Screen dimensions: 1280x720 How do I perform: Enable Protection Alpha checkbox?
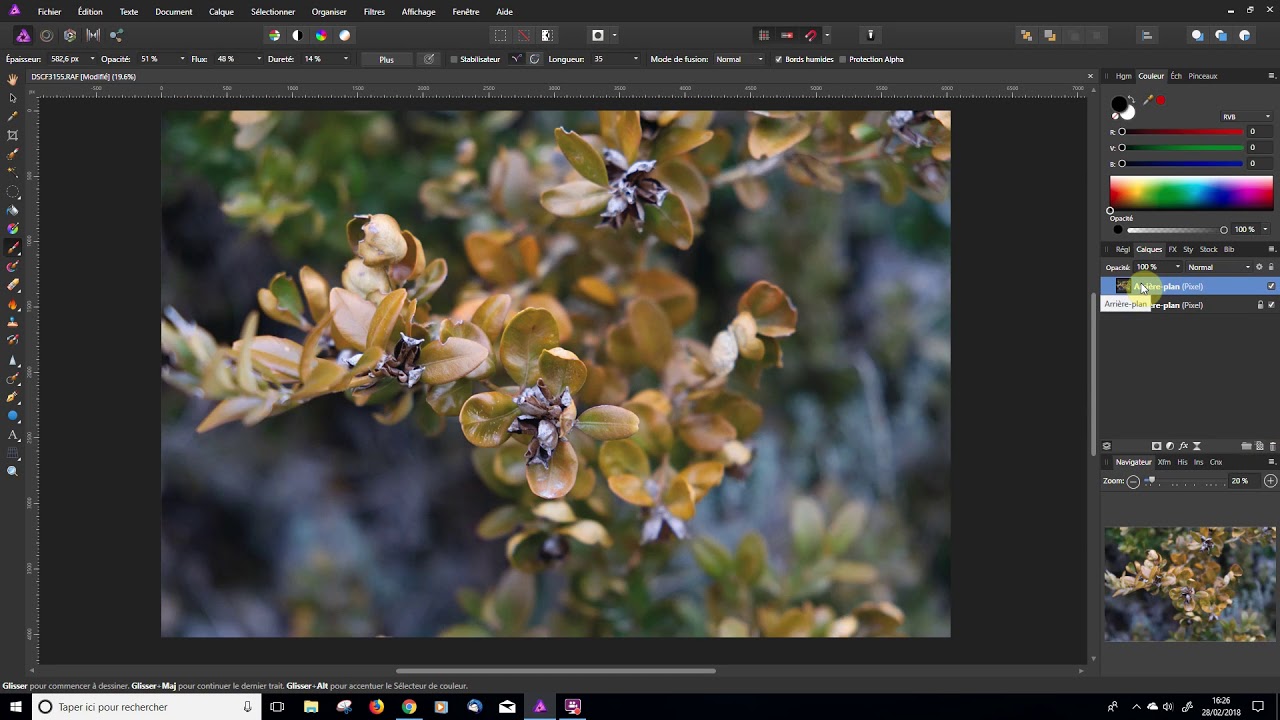point(843,59)
